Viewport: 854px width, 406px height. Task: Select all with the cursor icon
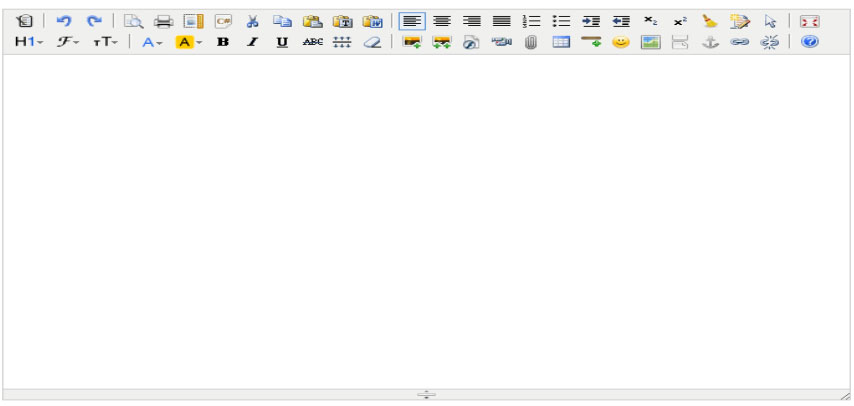770,22
